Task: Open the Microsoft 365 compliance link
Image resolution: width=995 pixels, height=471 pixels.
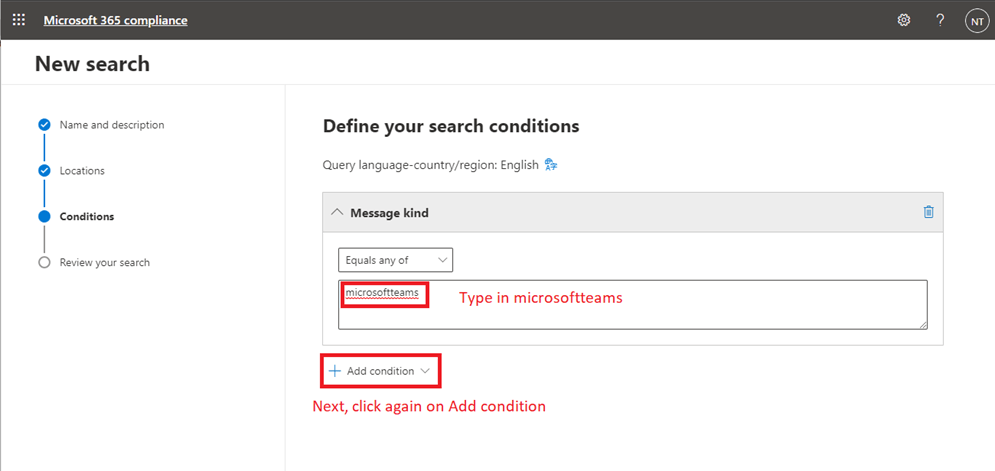Action: (x=115, y=20)
